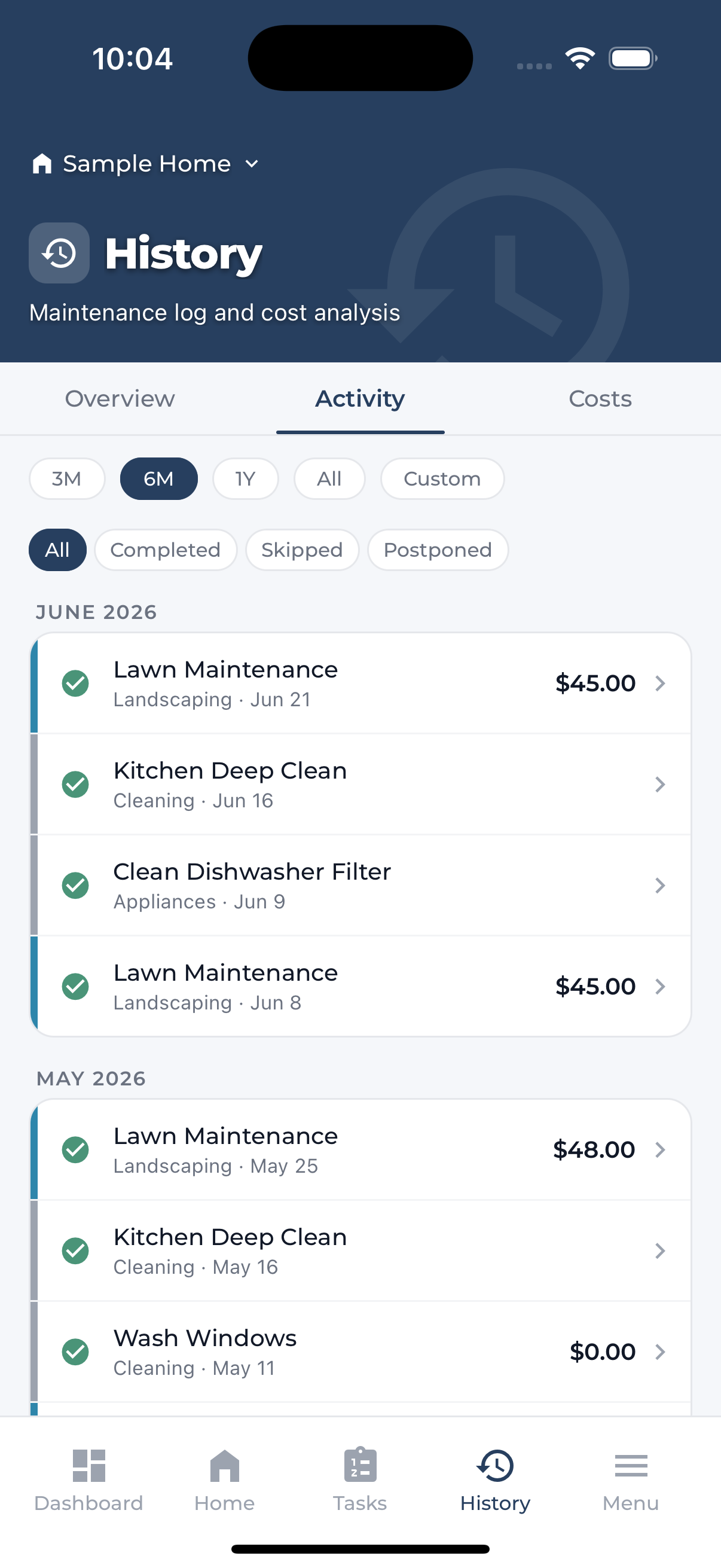Switch to the Costs tab
This screenshot has width=721, height=1568.
point(600,399)
